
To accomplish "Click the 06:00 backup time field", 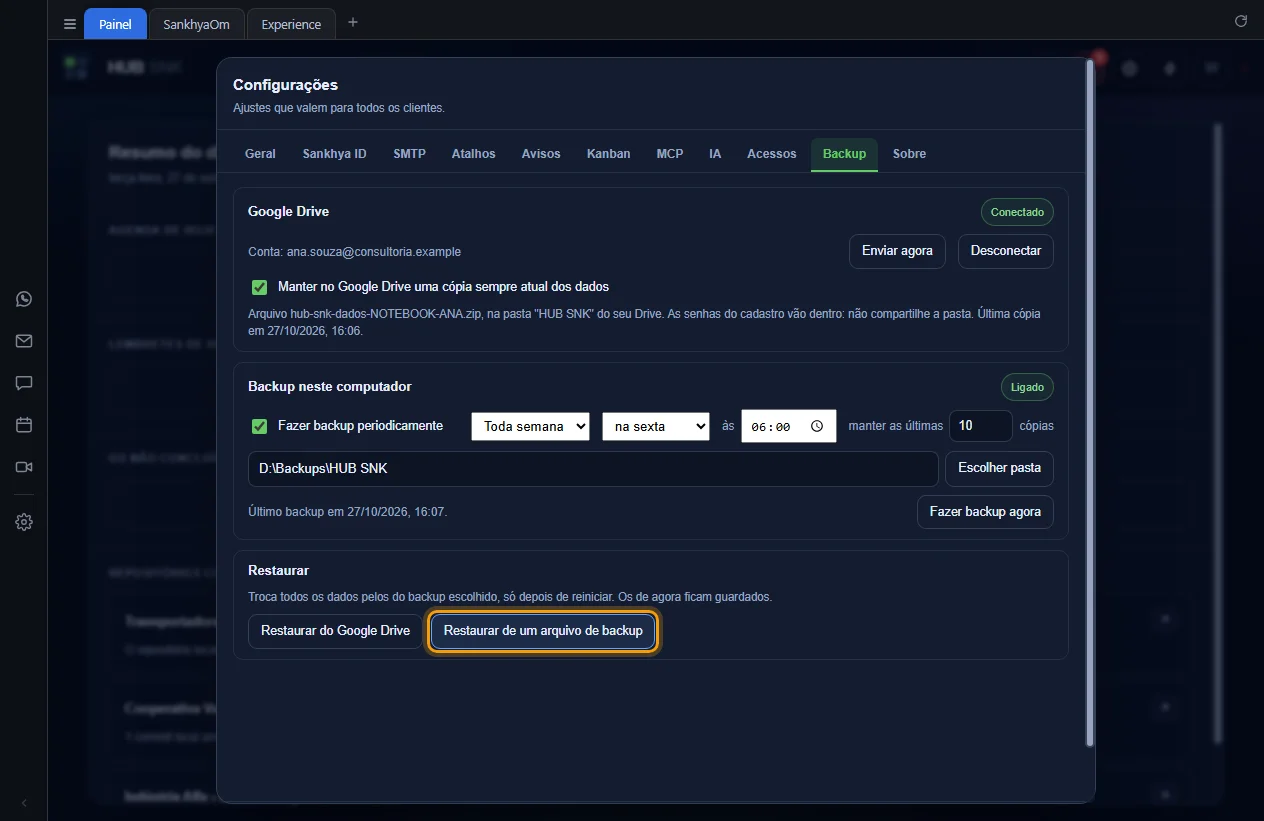I will [788, 426].
